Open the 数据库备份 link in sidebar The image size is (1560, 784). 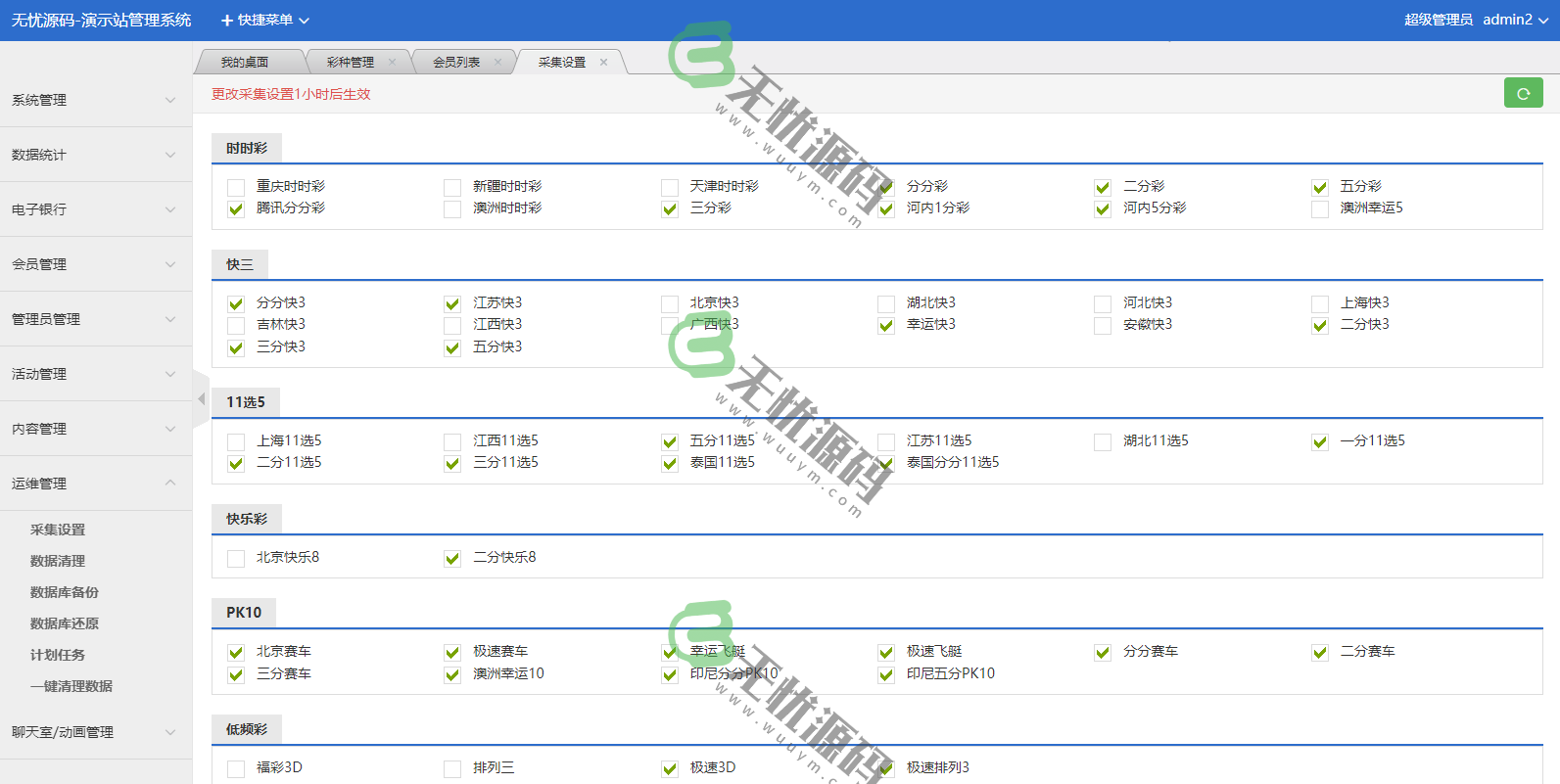(65, 592)
